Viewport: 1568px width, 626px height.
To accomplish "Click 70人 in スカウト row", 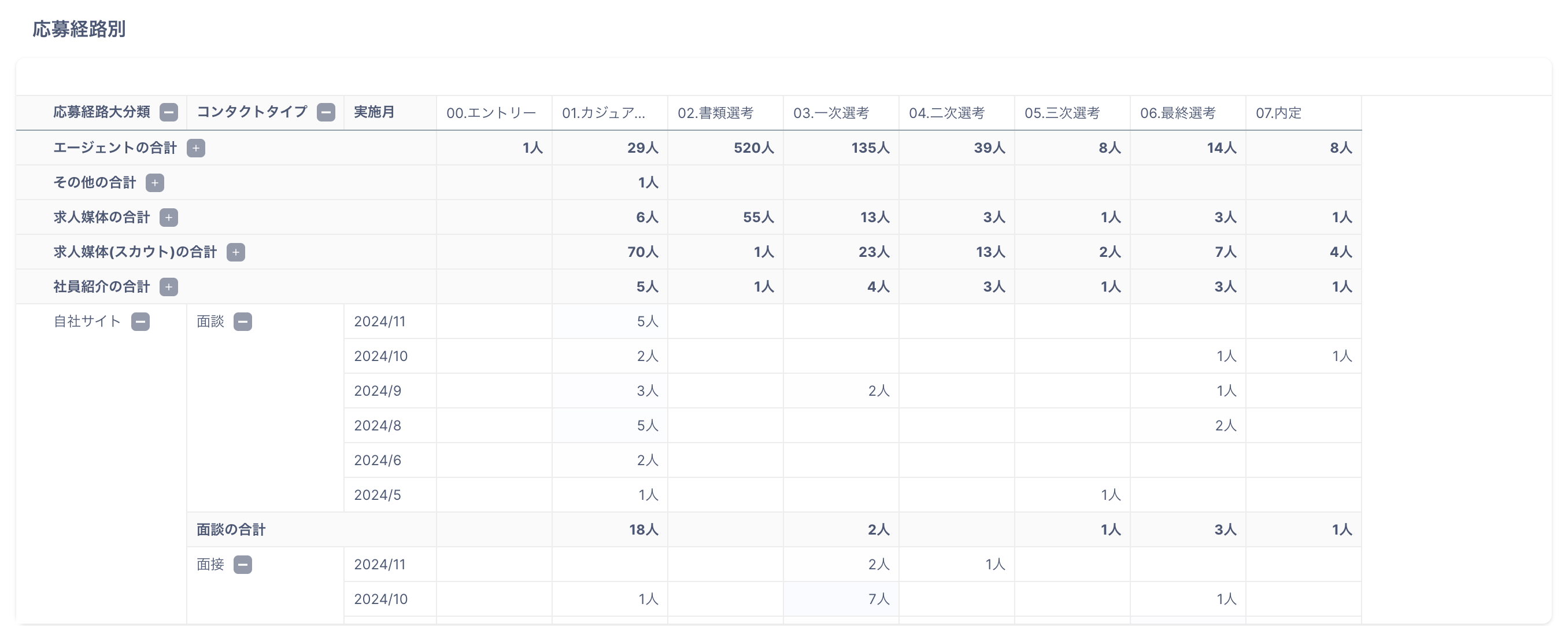I will [643, 252].
